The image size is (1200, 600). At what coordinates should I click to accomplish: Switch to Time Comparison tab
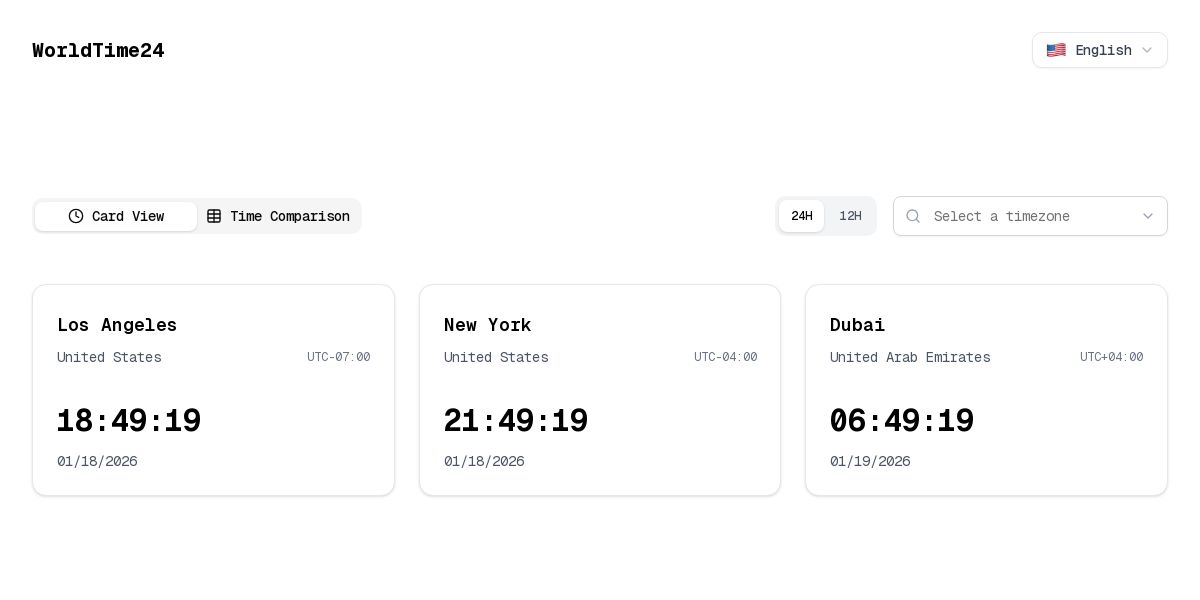pos(279,216)
